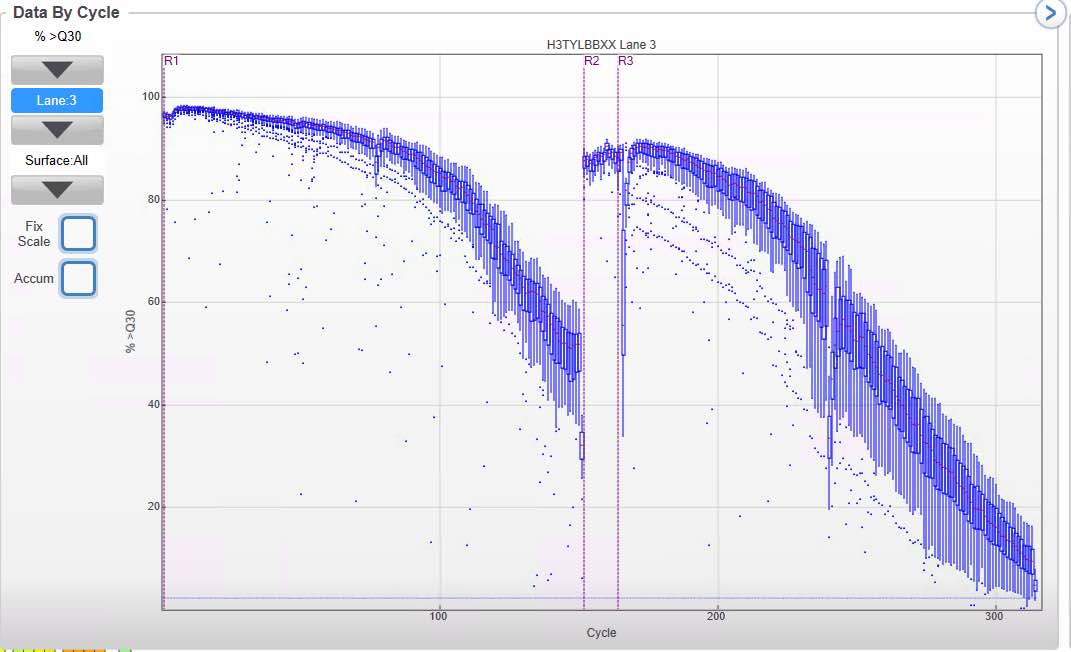Click the R2 read marker label

click(592, 61)
